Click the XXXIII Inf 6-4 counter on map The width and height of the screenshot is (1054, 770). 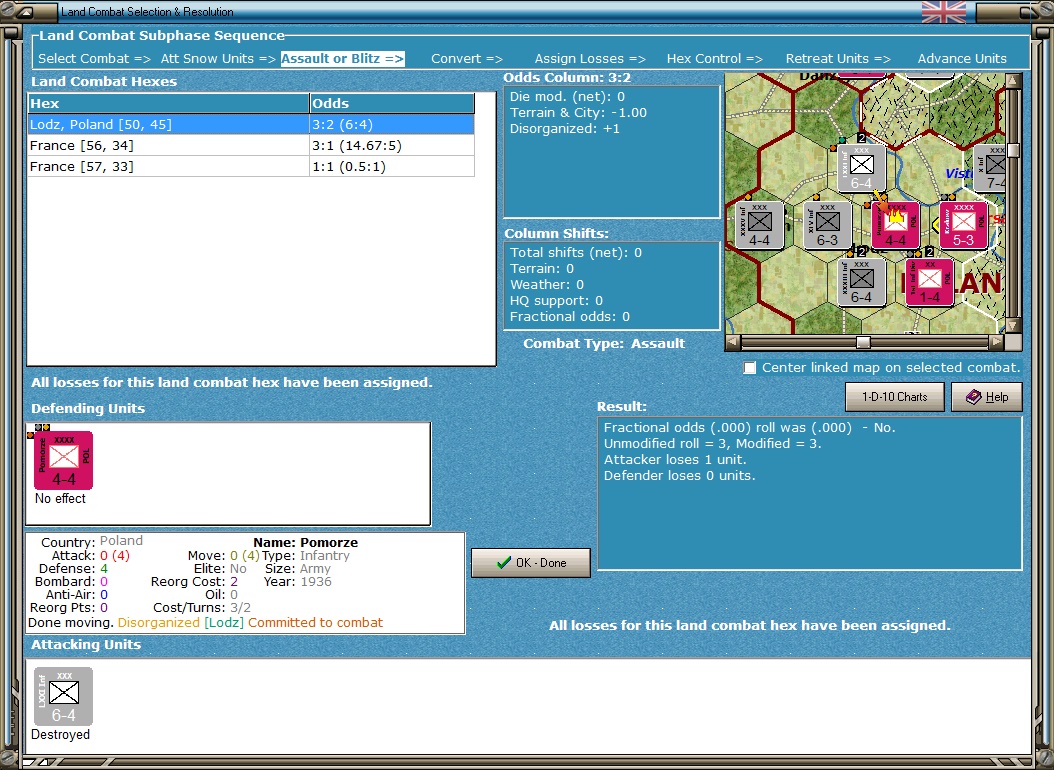pos(861,282)
